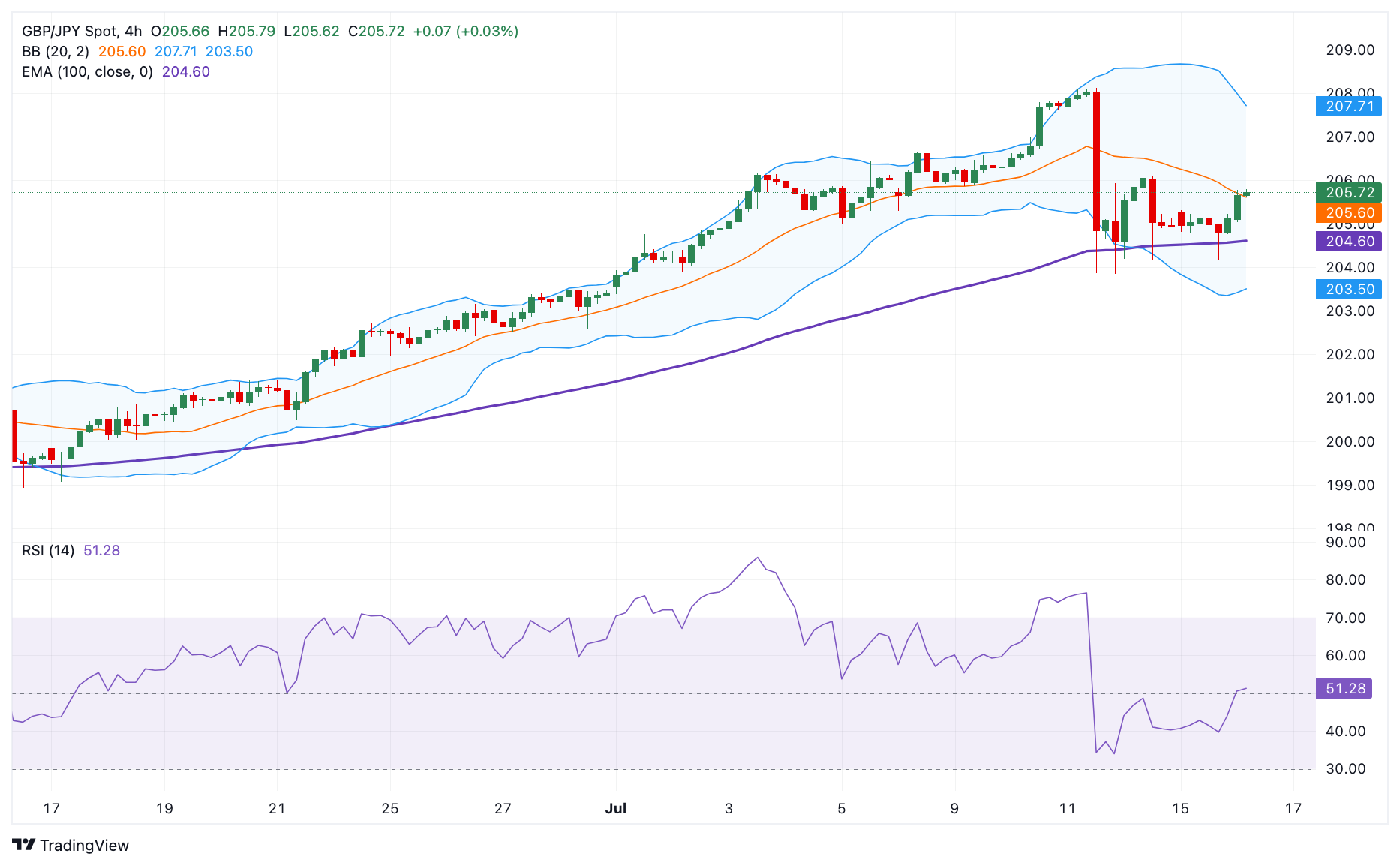This screenshot has height=866, width=1400.
Task: Click date 15 on the time axis
Action: tap(1180, 809)
